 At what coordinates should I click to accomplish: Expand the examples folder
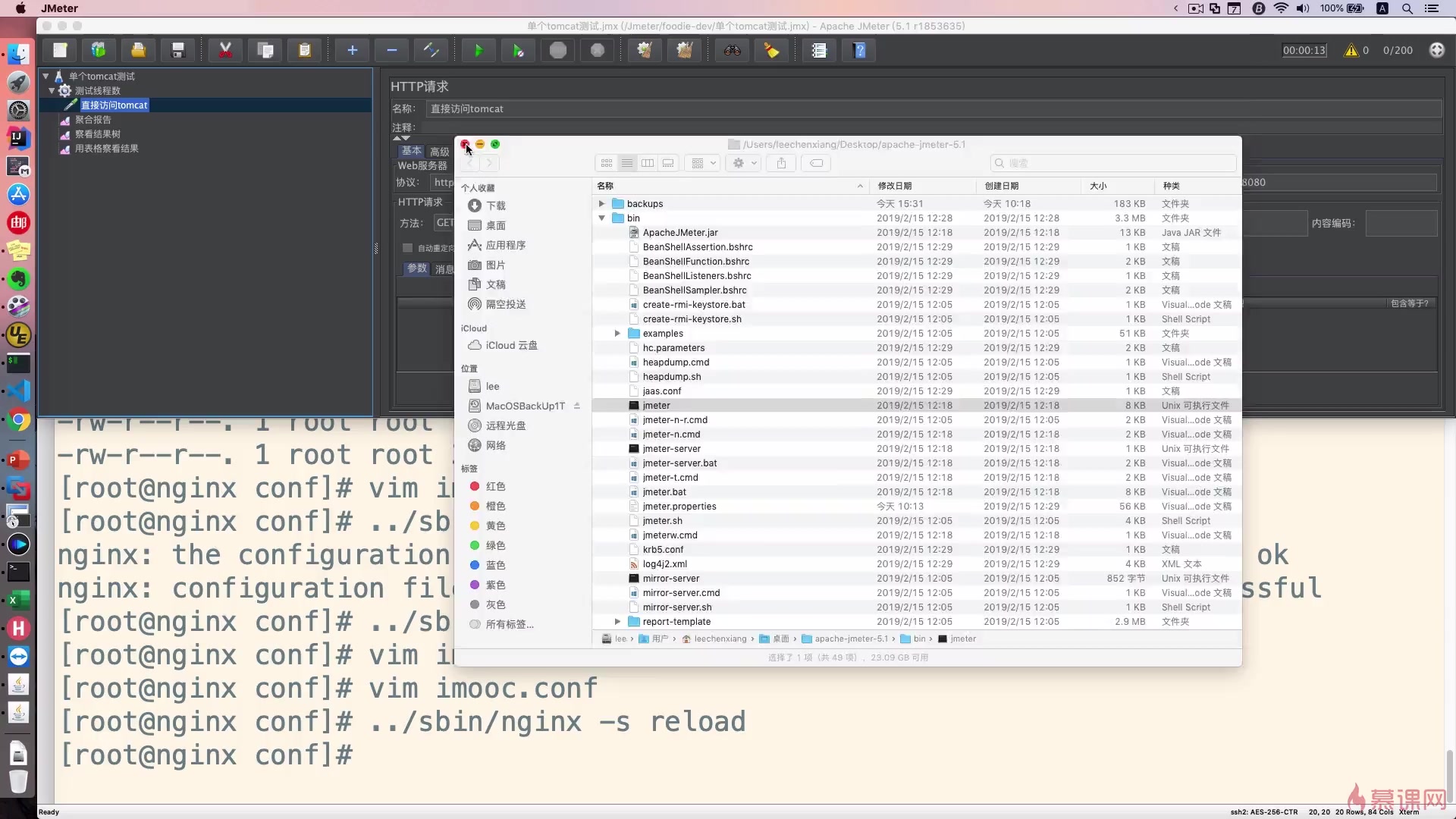tap(617, 333)
